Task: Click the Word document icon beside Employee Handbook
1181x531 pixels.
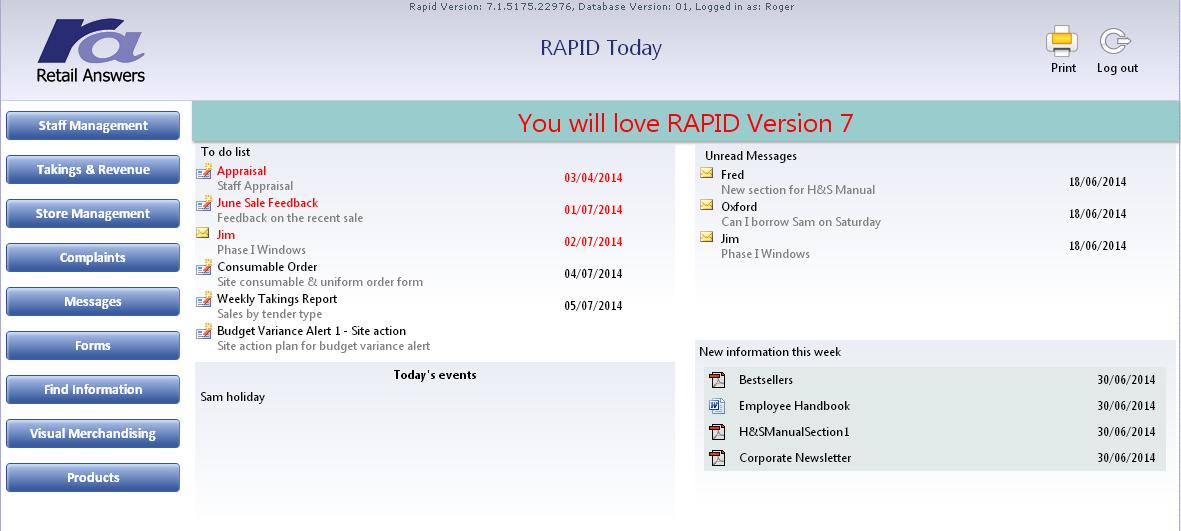Action: [717, 406]
